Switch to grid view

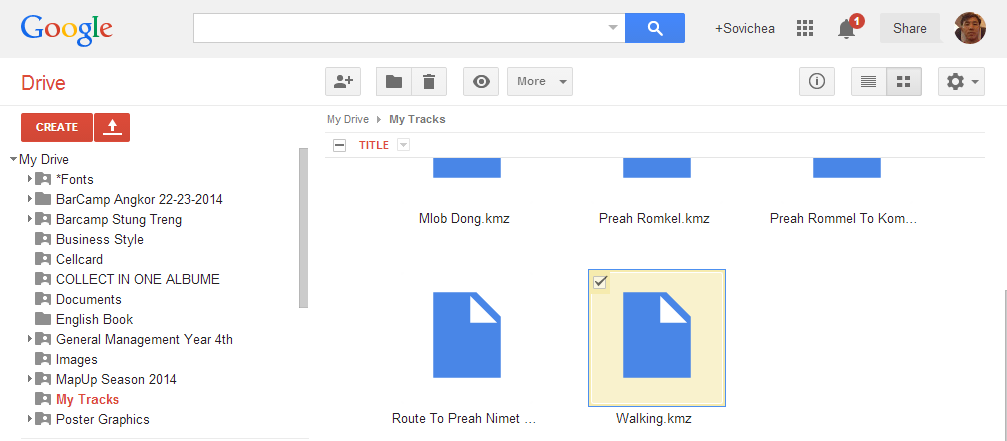click(904, 82)
